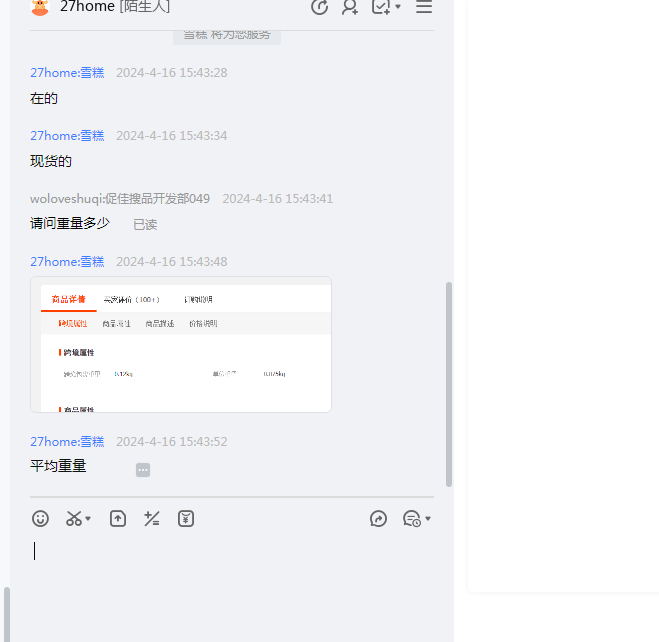659x642 pixels.
Task: Click the outer window scrollbar at bottom-left
Action: [x=7, y=614]
